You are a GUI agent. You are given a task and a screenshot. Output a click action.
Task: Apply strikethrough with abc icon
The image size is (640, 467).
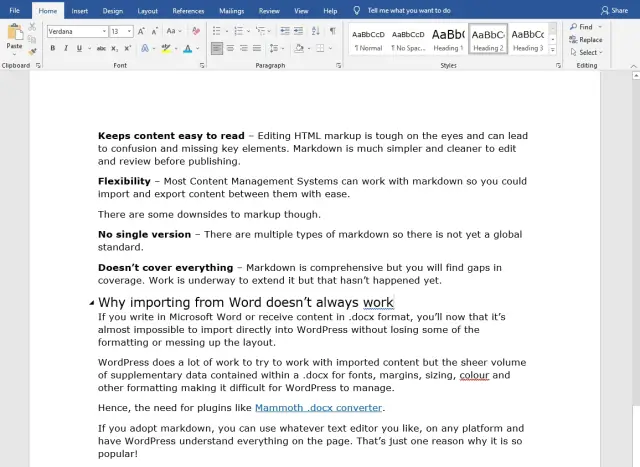(101, 49)
